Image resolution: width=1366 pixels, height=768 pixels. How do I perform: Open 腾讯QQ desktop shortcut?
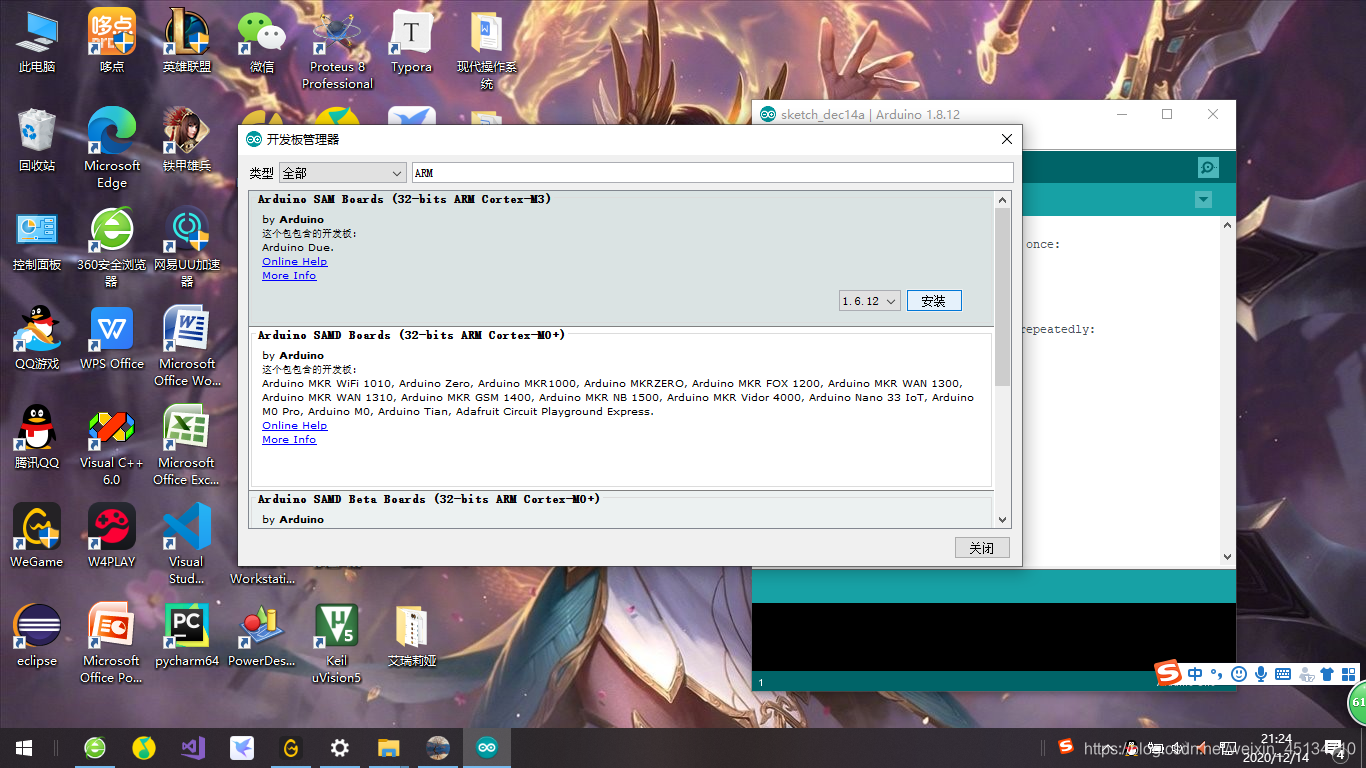(x=37, y=438)
